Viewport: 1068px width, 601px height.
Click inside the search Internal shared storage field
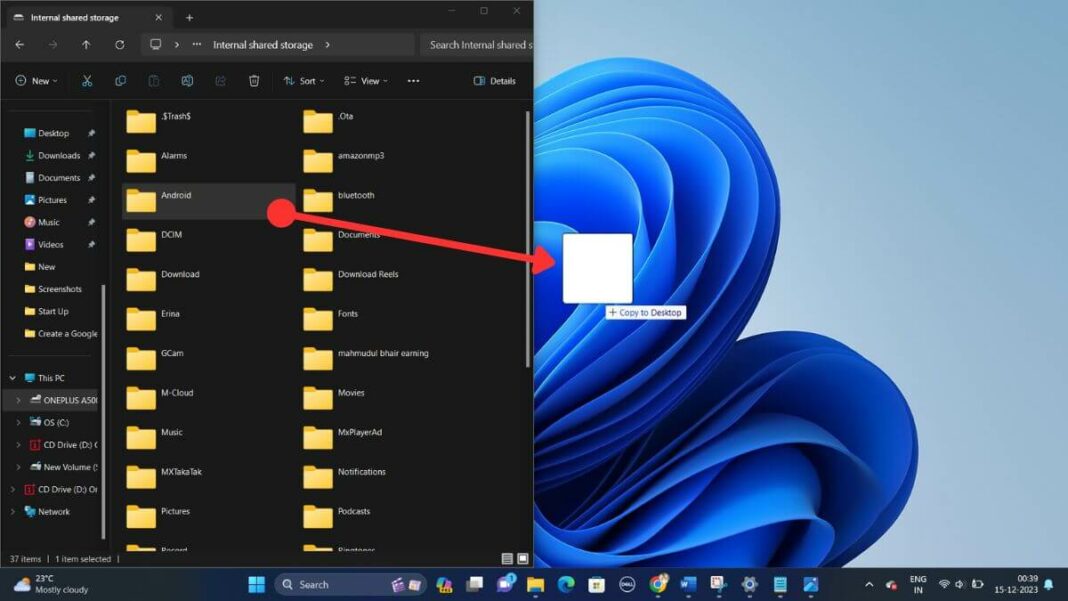478,44
